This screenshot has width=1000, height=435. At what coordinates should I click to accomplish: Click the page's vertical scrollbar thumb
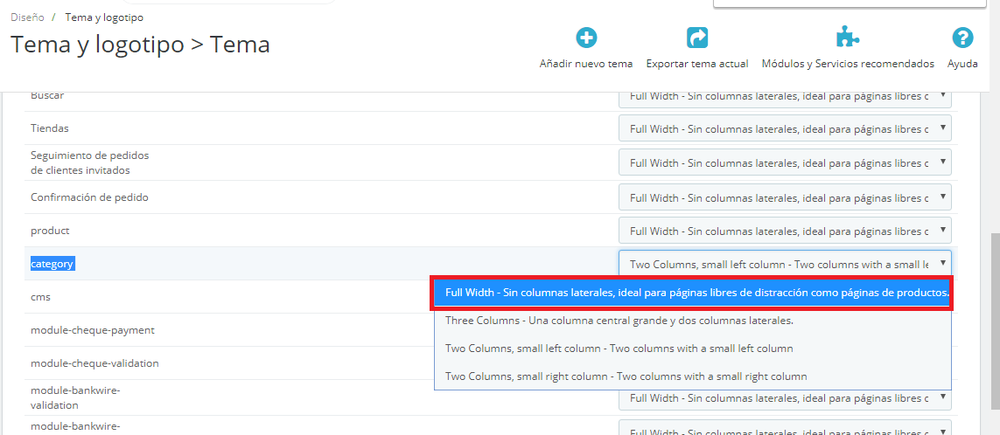(995, 321)
